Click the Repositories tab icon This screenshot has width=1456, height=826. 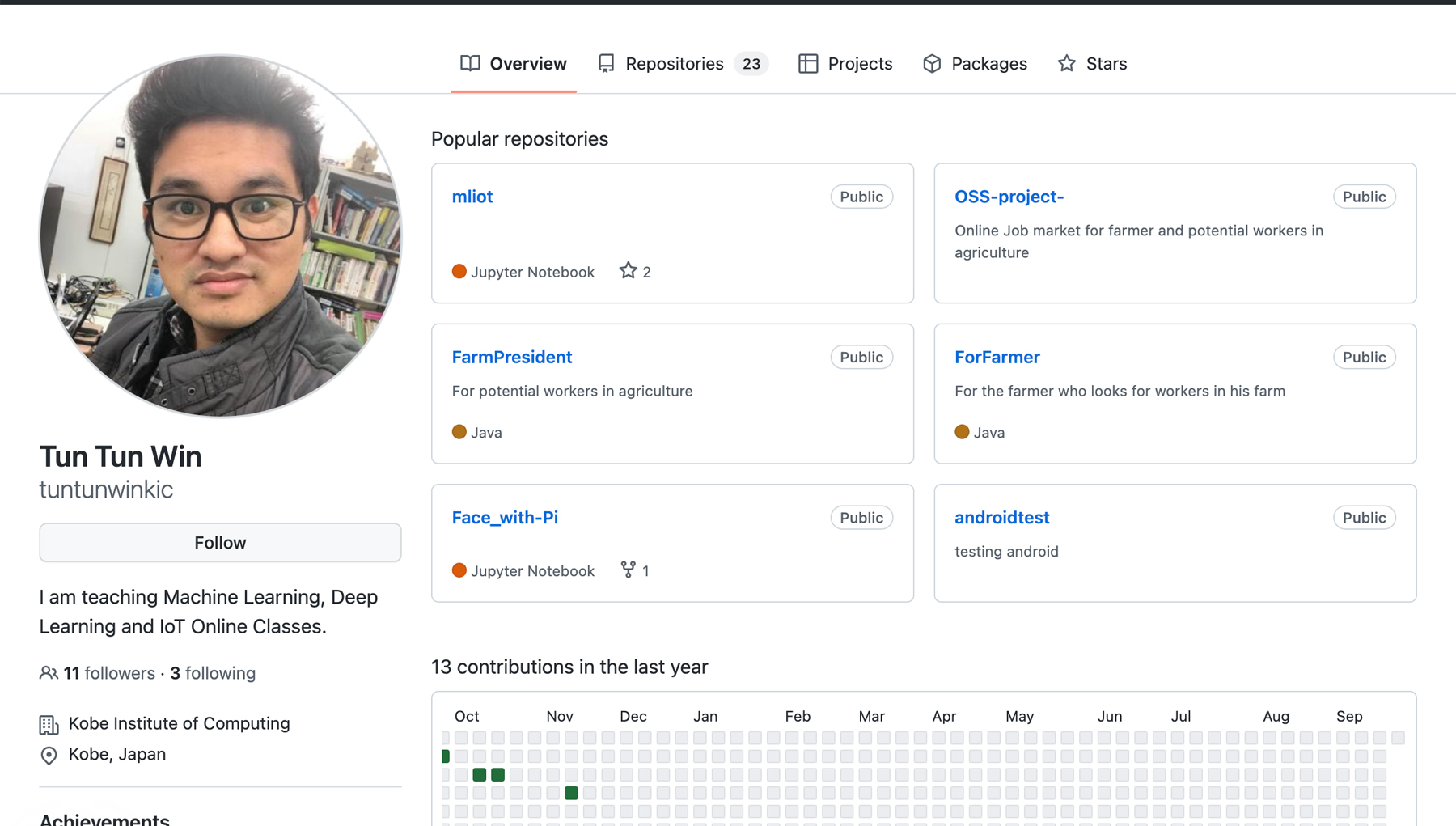tap(606, 63)
